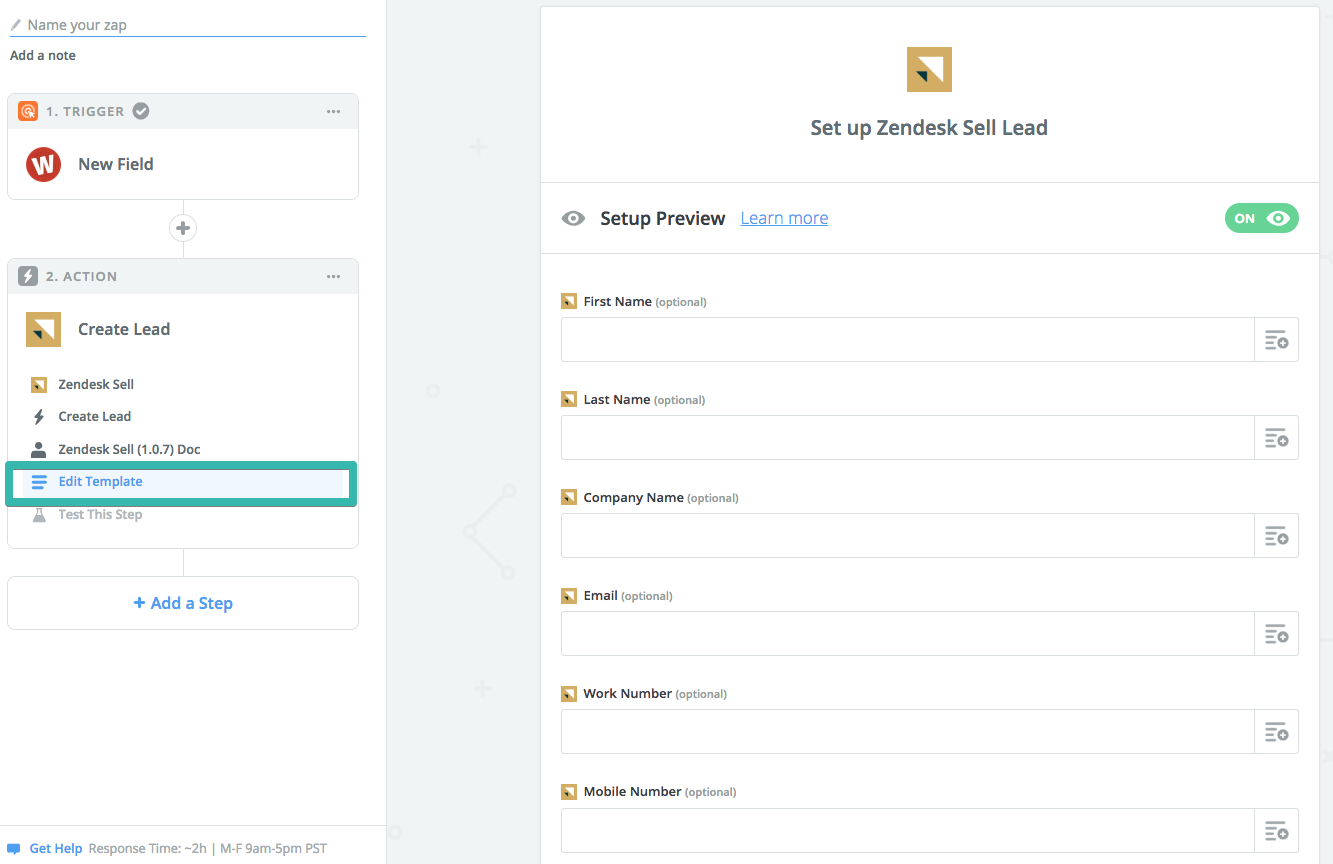Open the trigger step's three-dot menu
This screenshot has width=1333, height=864.
coord(333,111)
